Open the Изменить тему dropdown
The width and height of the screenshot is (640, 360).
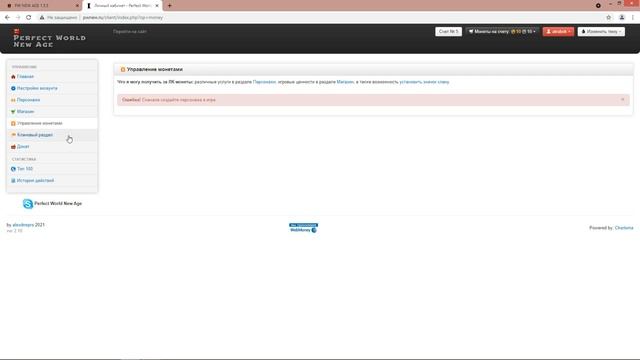(x=601, y=31)
